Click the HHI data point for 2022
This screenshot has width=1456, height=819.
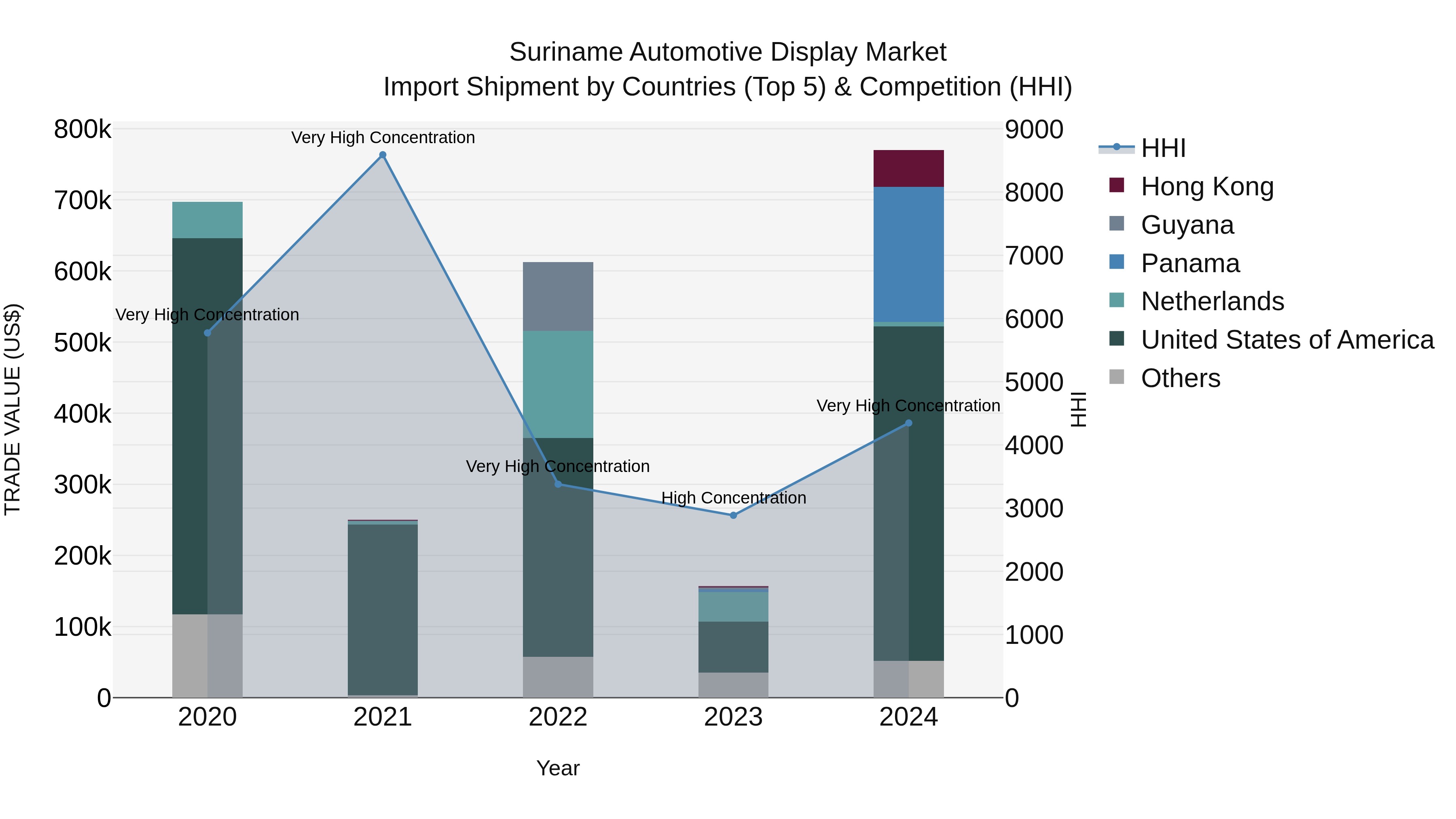pos(558,485)
